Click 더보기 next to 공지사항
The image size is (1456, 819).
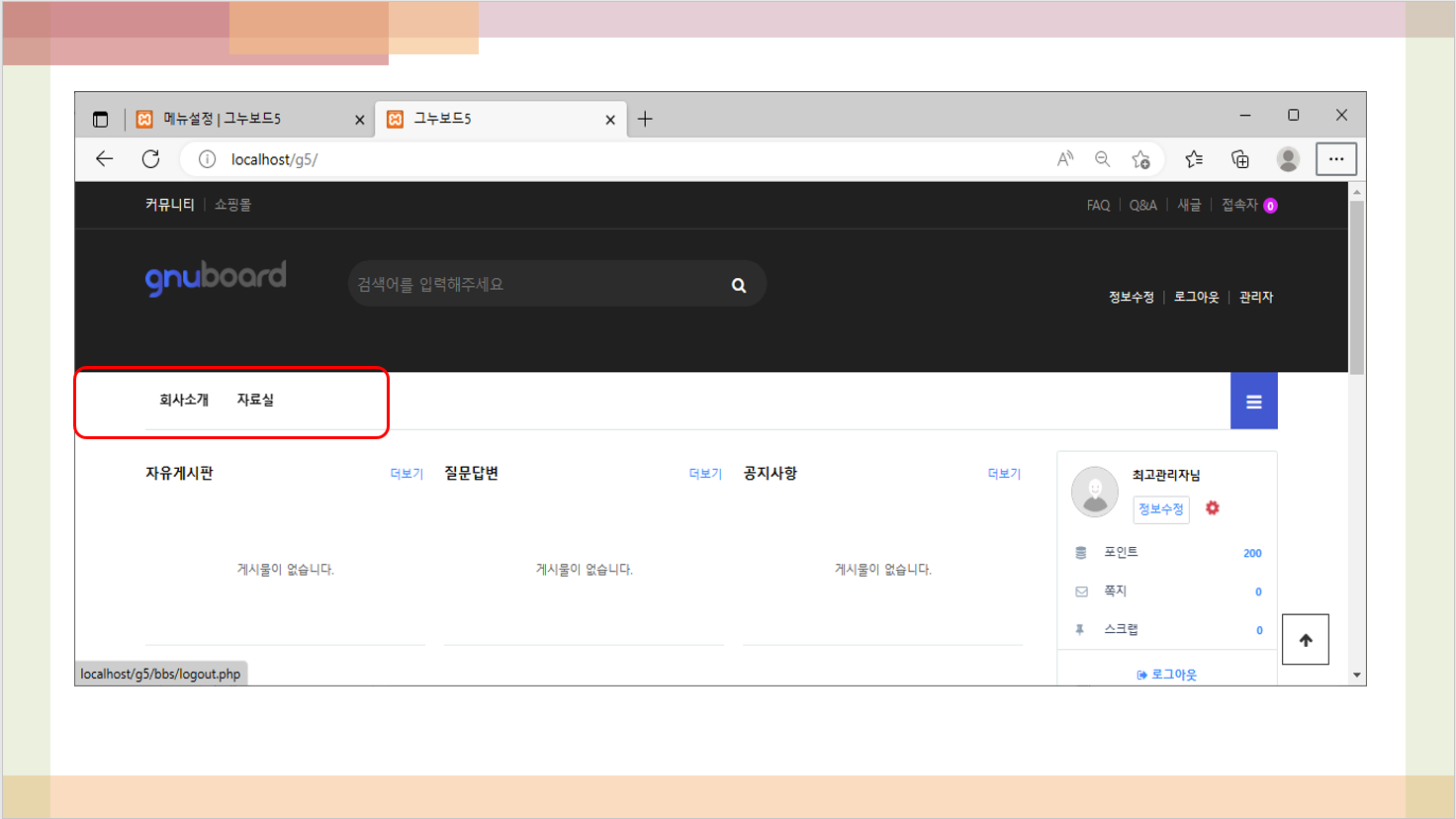[x=1004, y=474]
